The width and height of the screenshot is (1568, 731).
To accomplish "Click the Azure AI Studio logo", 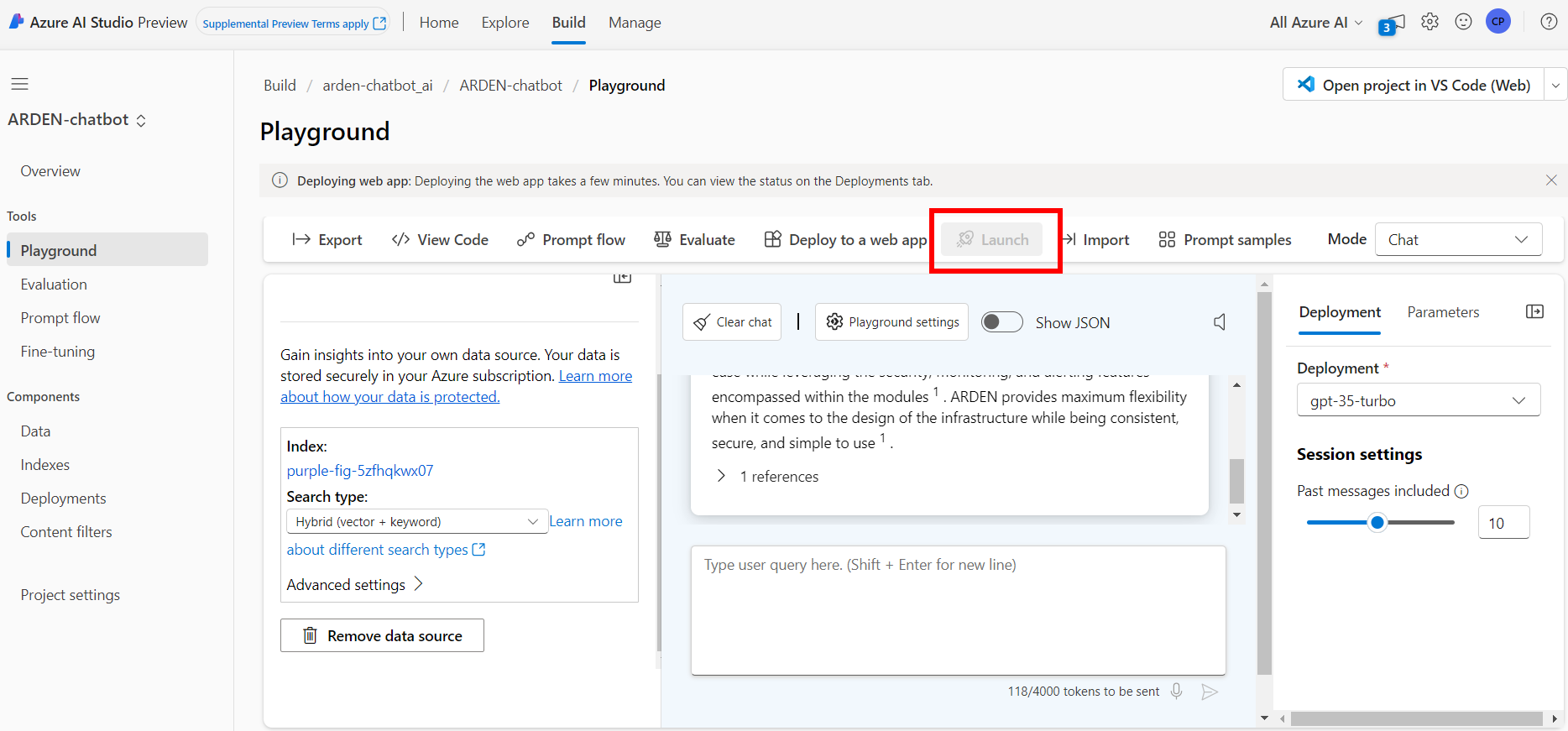I will point(17,22).
